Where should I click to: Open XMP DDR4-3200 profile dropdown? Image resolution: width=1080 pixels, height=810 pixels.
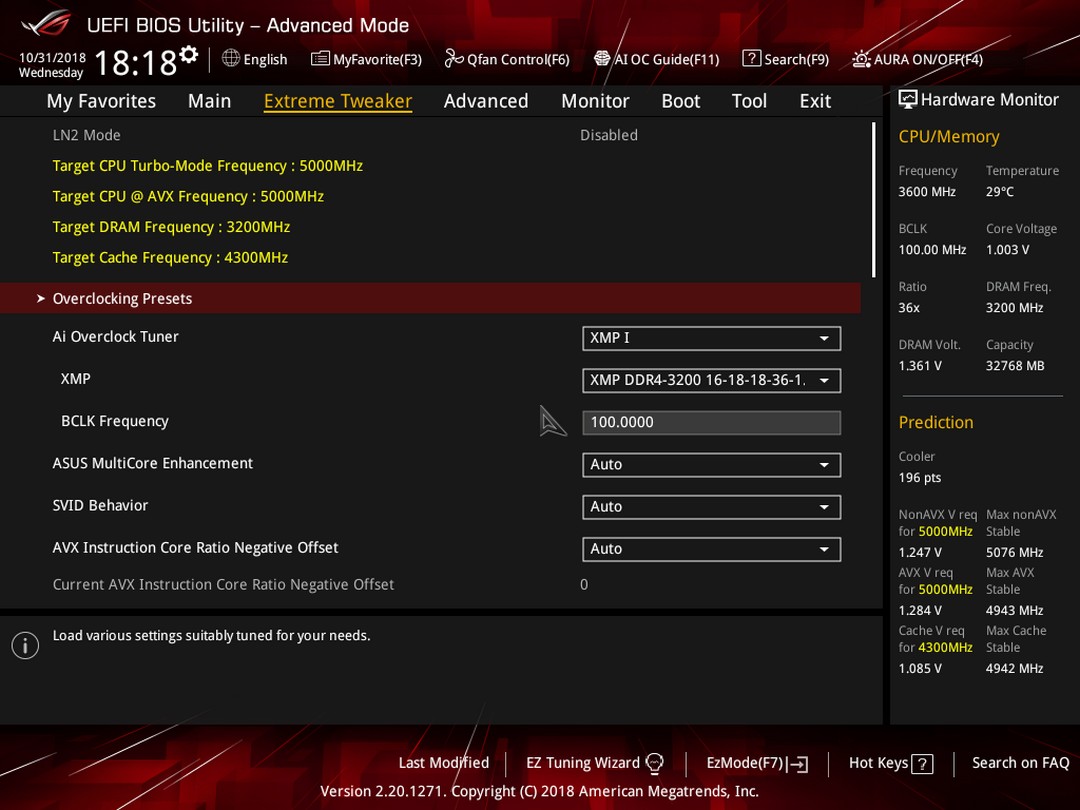pyautogui.click(x=712, y=380)
